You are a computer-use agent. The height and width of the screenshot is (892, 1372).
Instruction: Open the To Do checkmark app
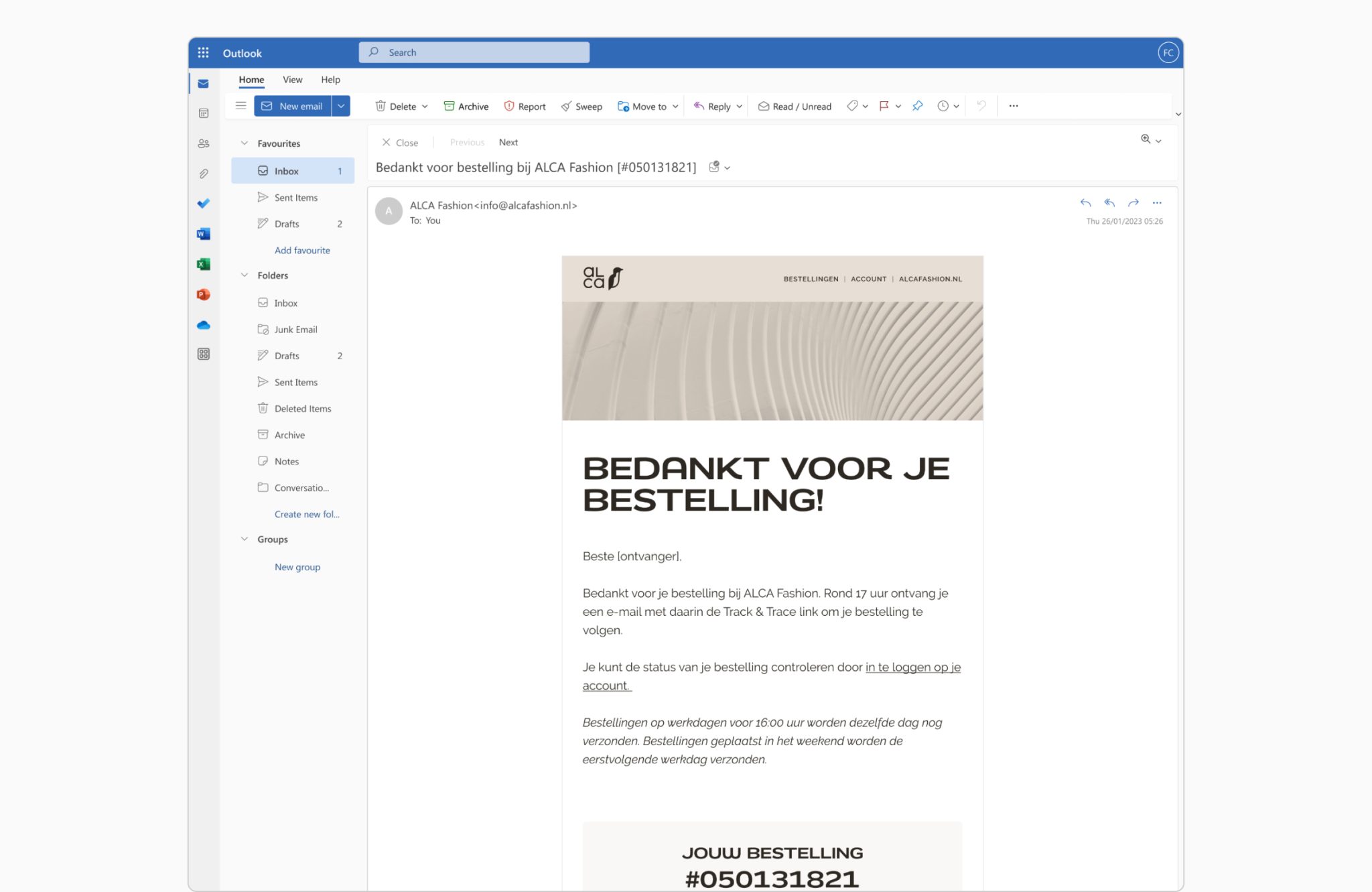204,204
